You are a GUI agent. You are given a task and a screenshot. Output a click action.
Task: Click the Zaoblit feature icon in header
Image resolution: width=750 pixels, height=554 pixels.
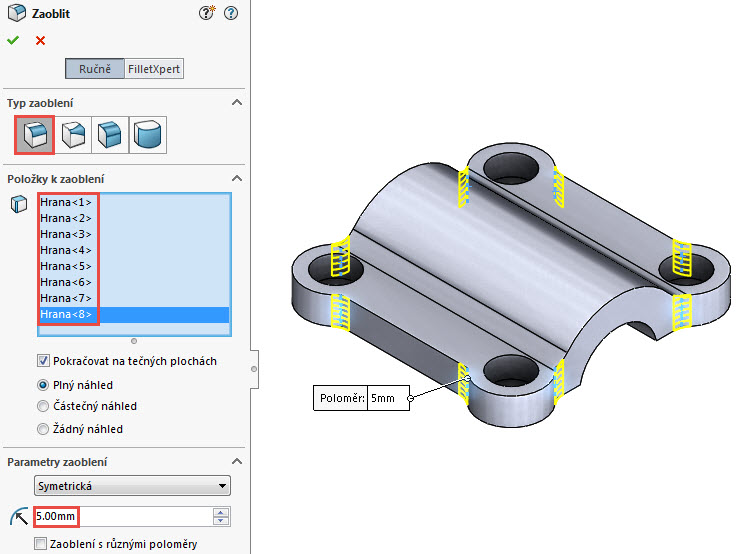tap(17, 13)
